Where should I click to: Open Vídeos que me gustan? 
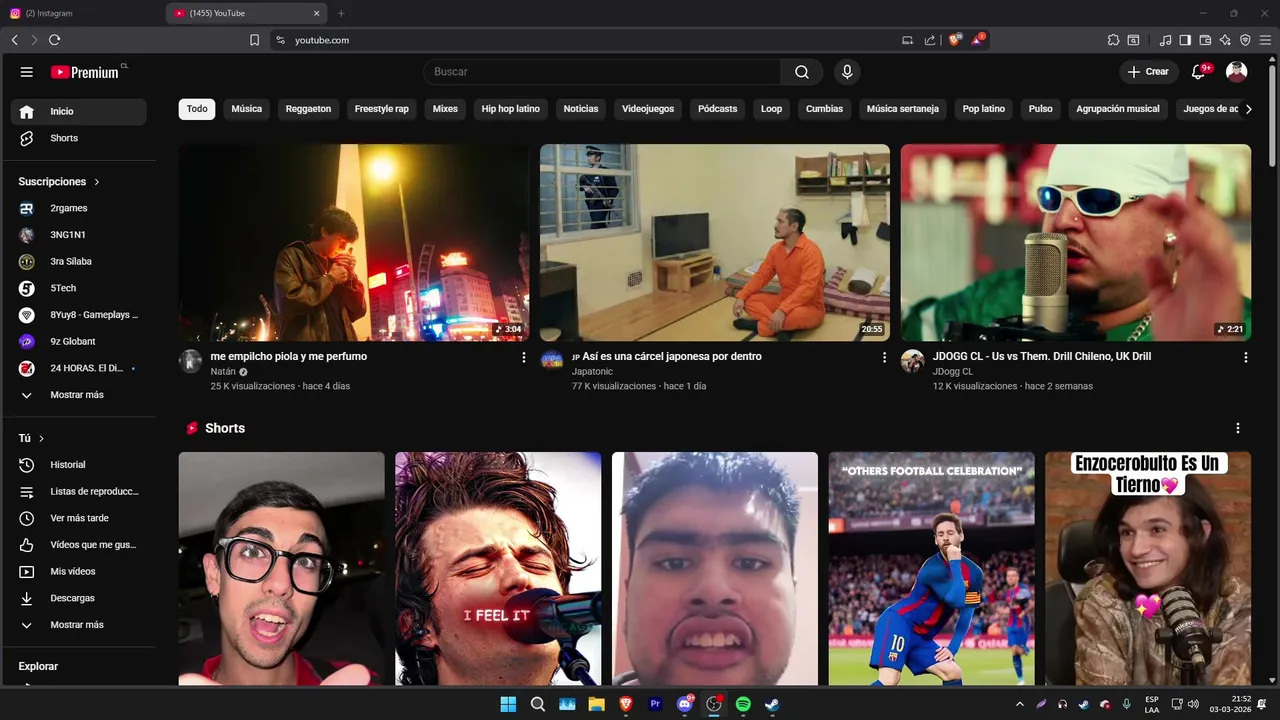pos(79,545)
